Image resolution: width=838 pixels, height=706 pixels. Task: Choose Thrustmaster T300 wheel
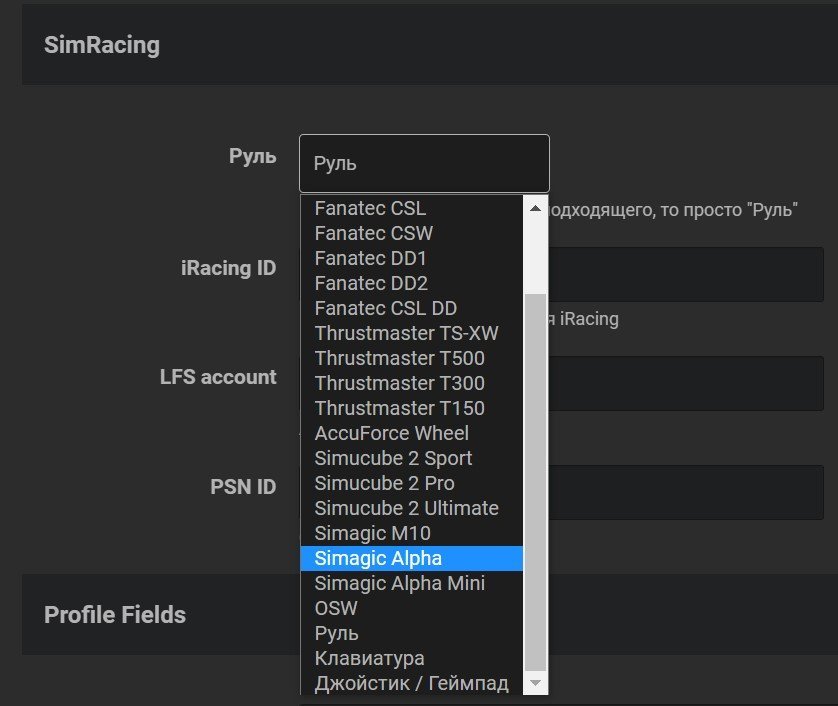click(399, 383)
